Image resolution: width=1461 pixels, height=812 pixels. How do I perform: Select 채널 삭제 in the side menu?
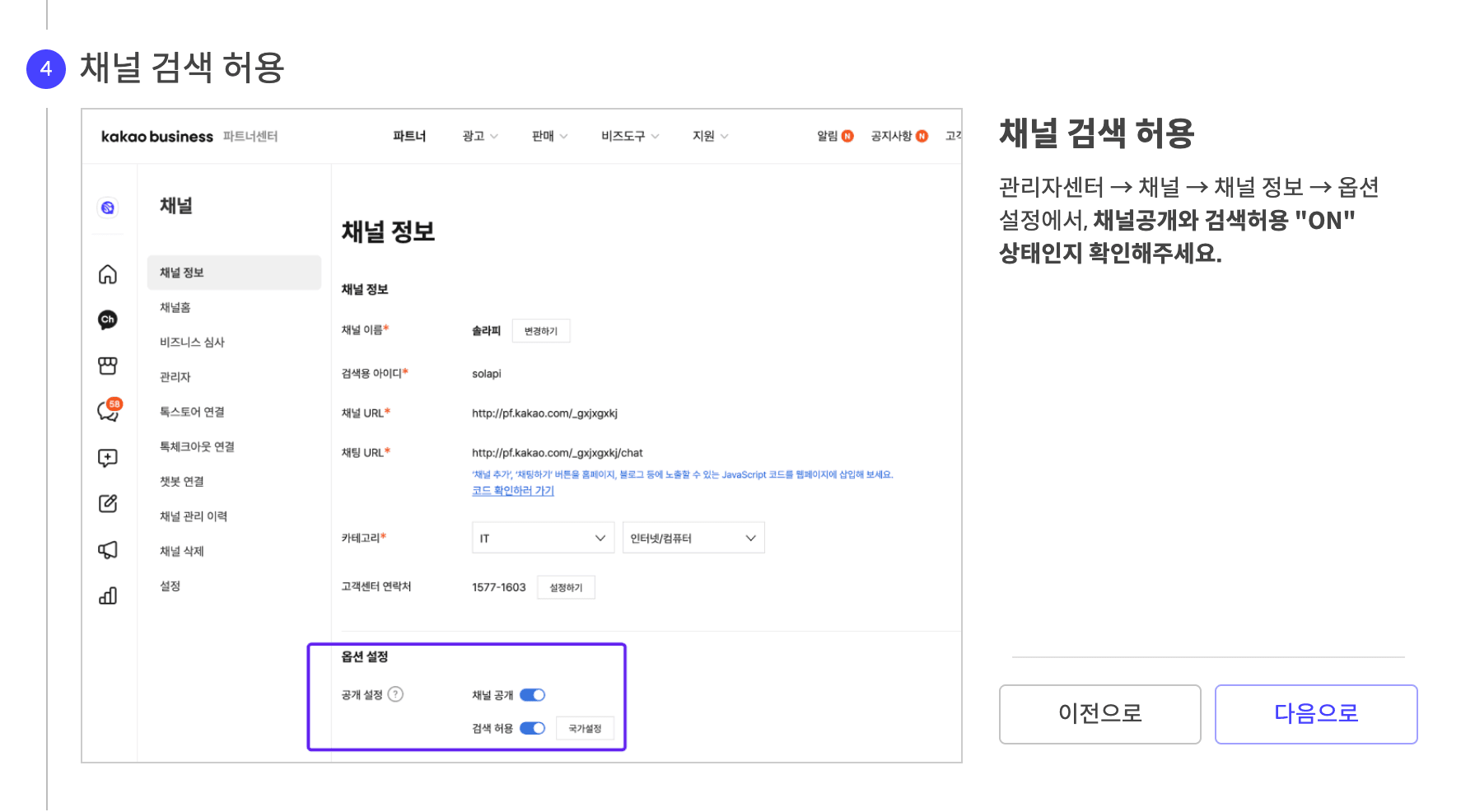182,551
